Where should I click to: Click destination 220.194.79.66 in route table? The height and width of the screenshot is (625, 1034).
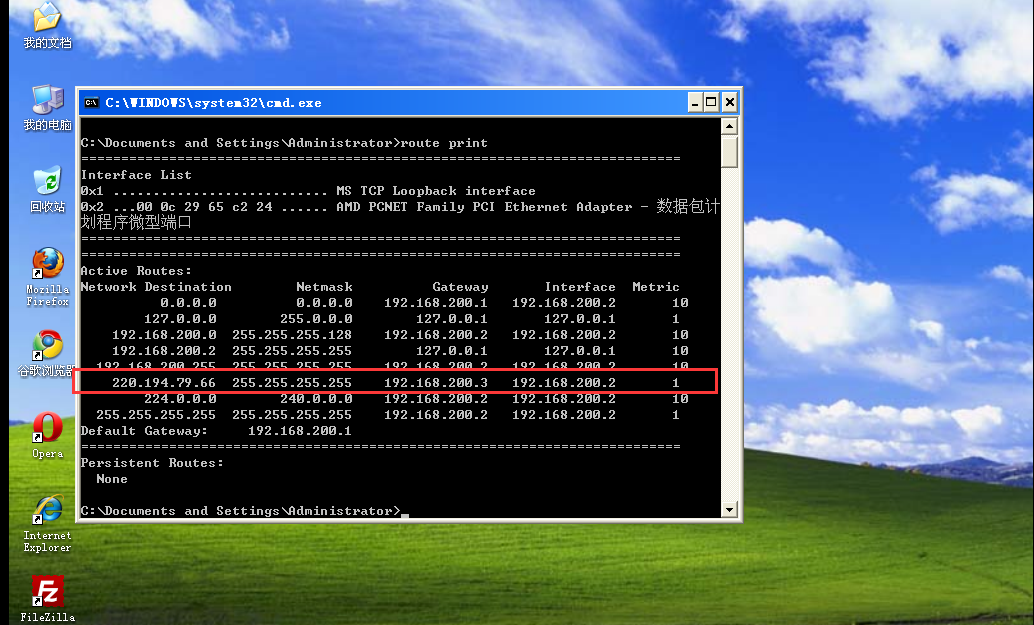pos(164,382)
